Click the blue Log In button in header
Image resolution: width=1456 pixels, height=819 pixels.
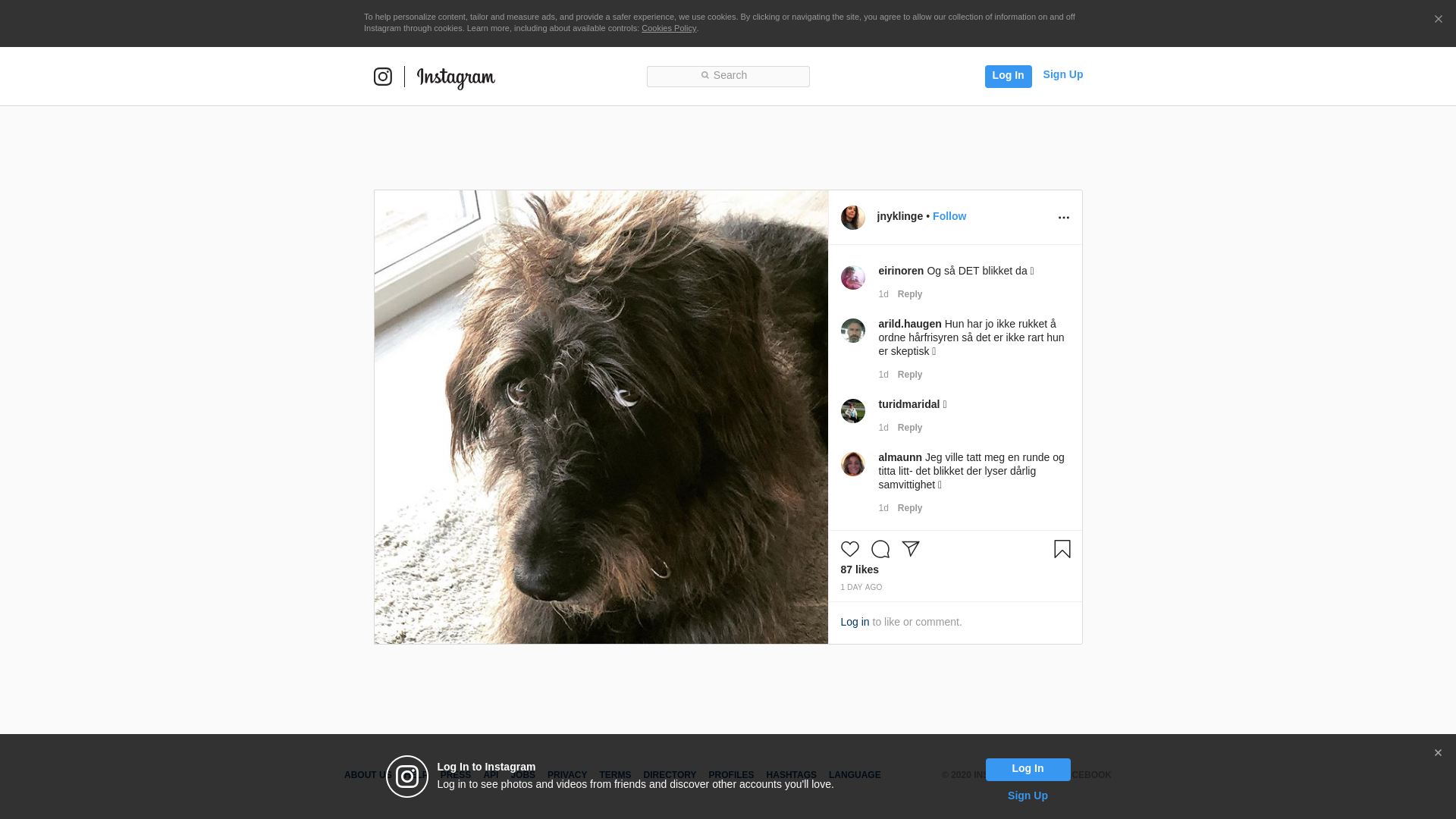pyautogui.click(x=1008, y=76)
